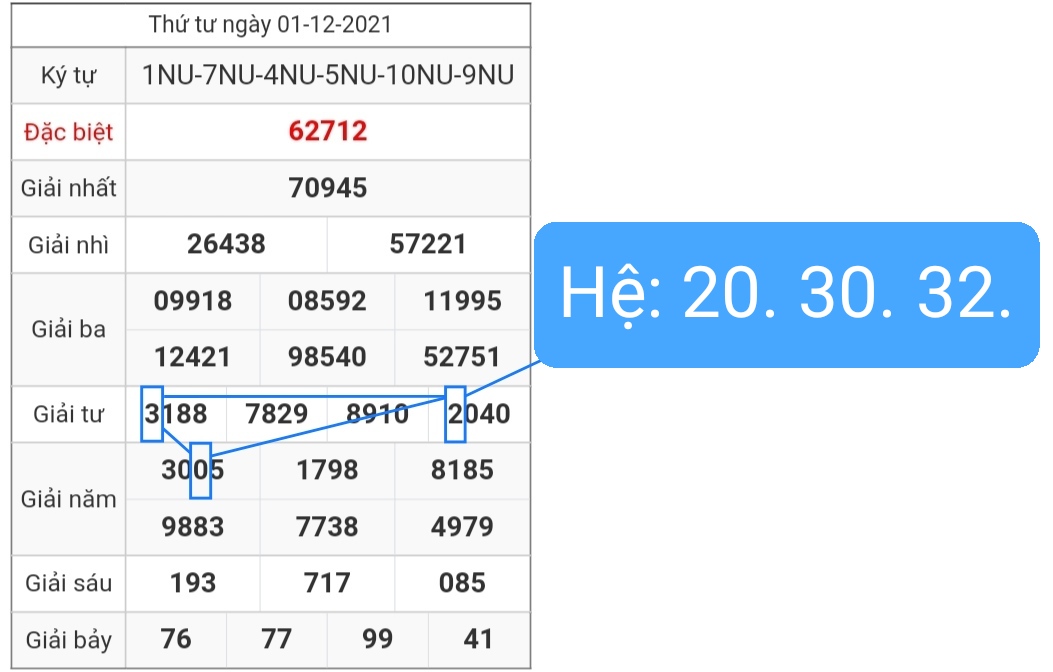Image resolution: width=1053 pixels, height=672 pixels.
Task: Click the date header "Thứ tư ngày 01-12-2021"
Action: point(270,25)
